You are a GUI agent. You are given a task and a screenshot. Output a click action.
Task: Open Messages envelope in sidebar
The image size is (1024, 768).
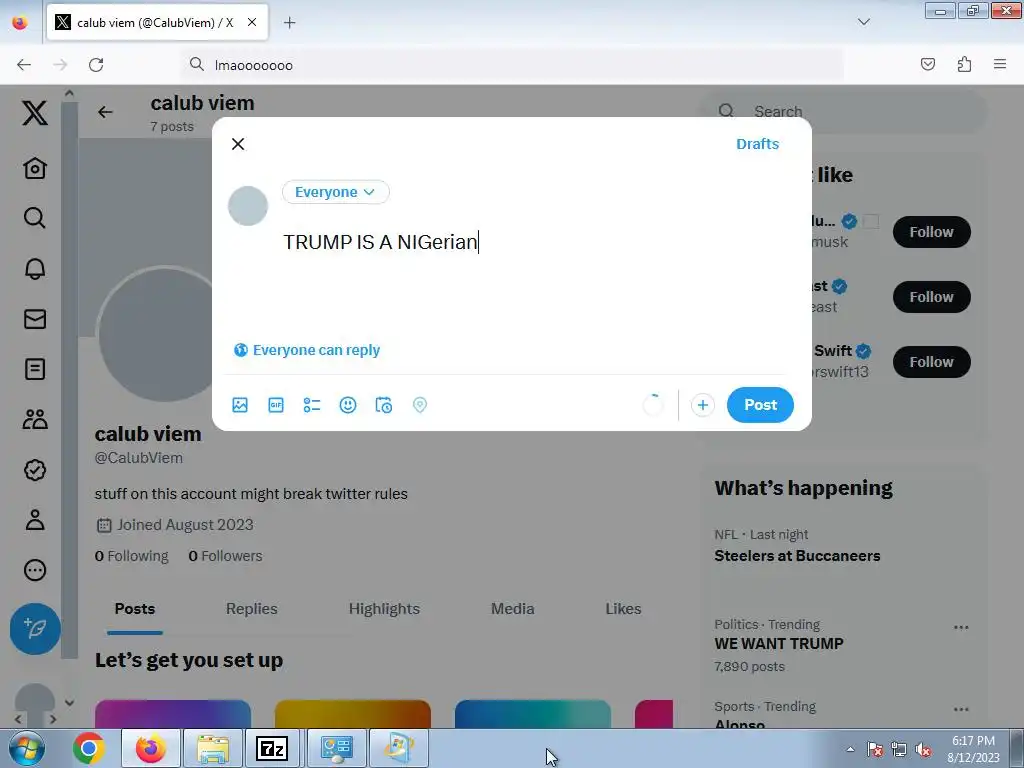[35, 319]
